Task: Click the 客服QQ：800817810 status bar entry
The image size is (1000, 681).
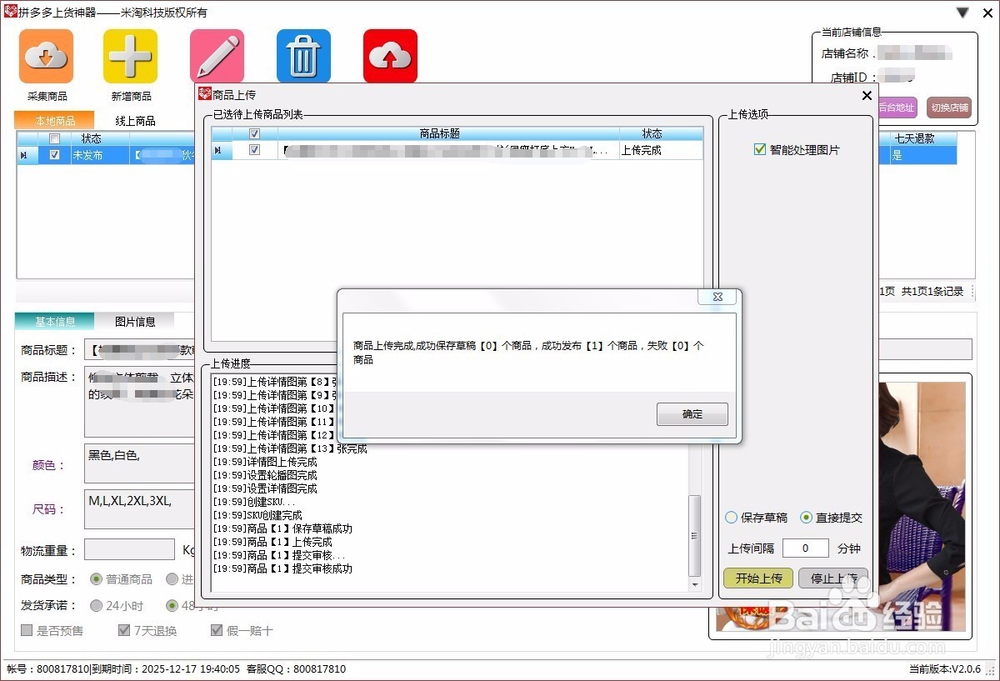Action: [x=296, y=669]
